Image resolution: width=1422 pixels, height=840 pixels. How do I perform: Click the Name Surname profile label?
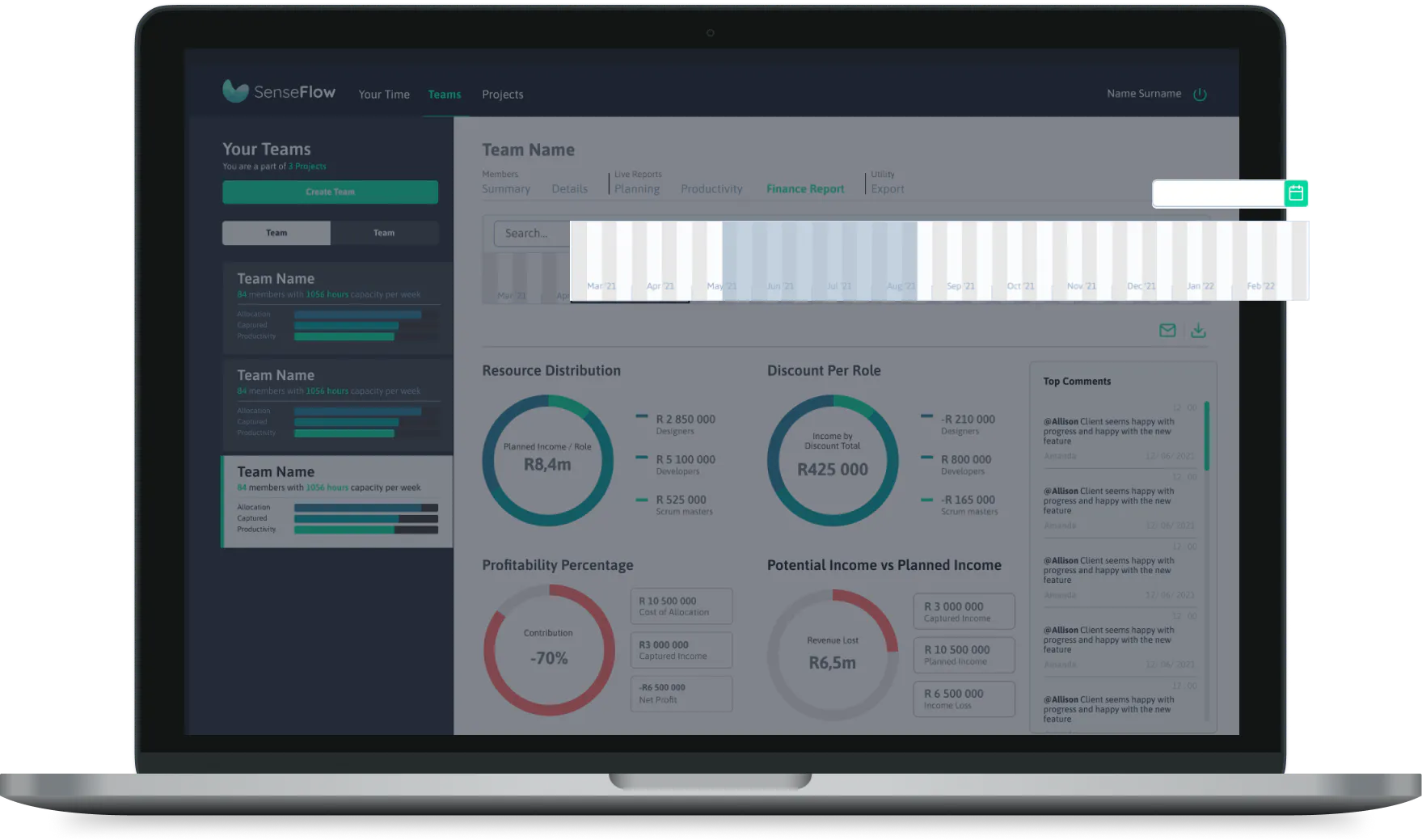tap(1144, 94)
